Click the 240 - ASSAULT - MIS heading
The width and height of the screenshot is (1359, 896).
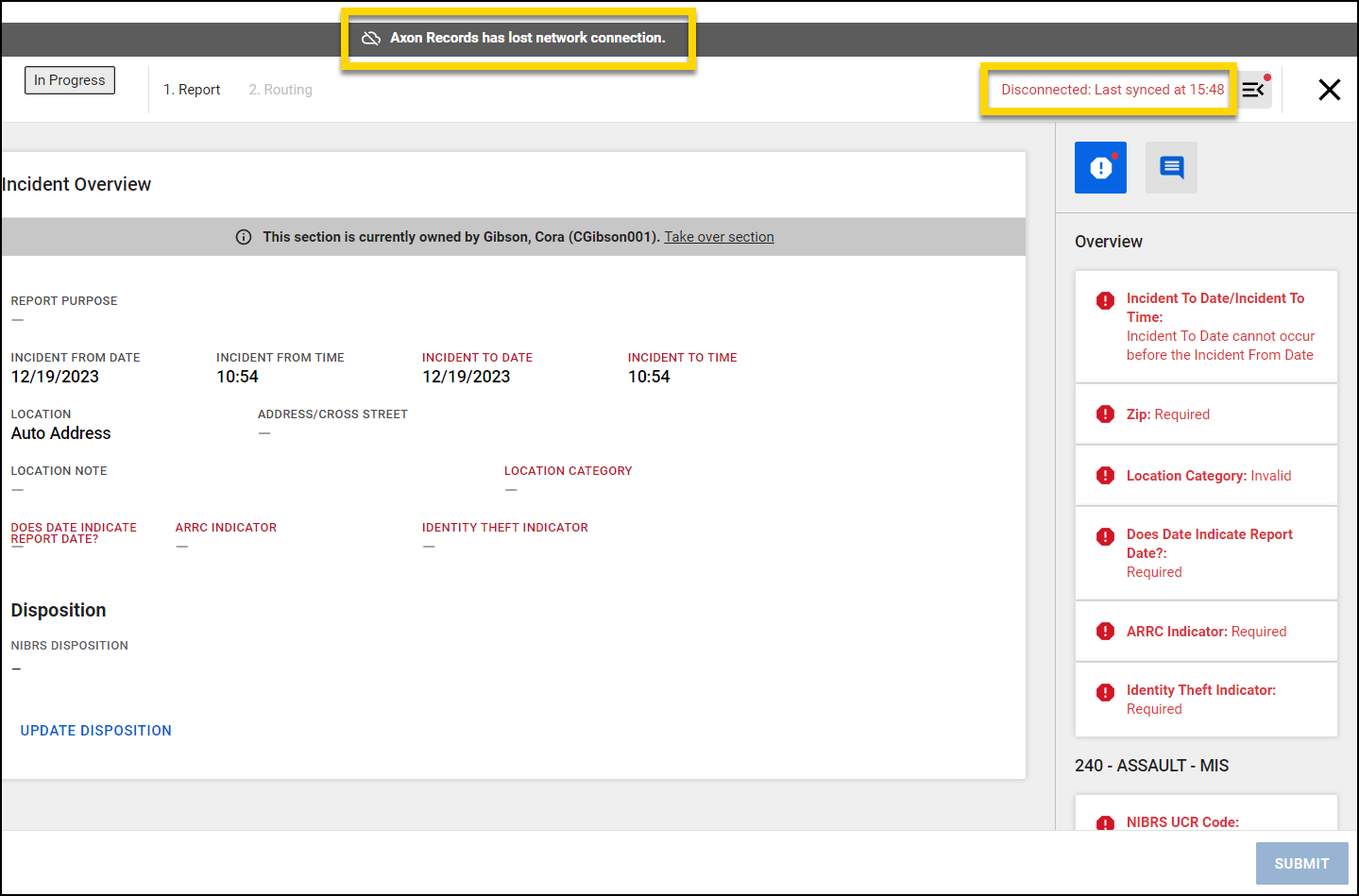click(x=1151, y=765)
